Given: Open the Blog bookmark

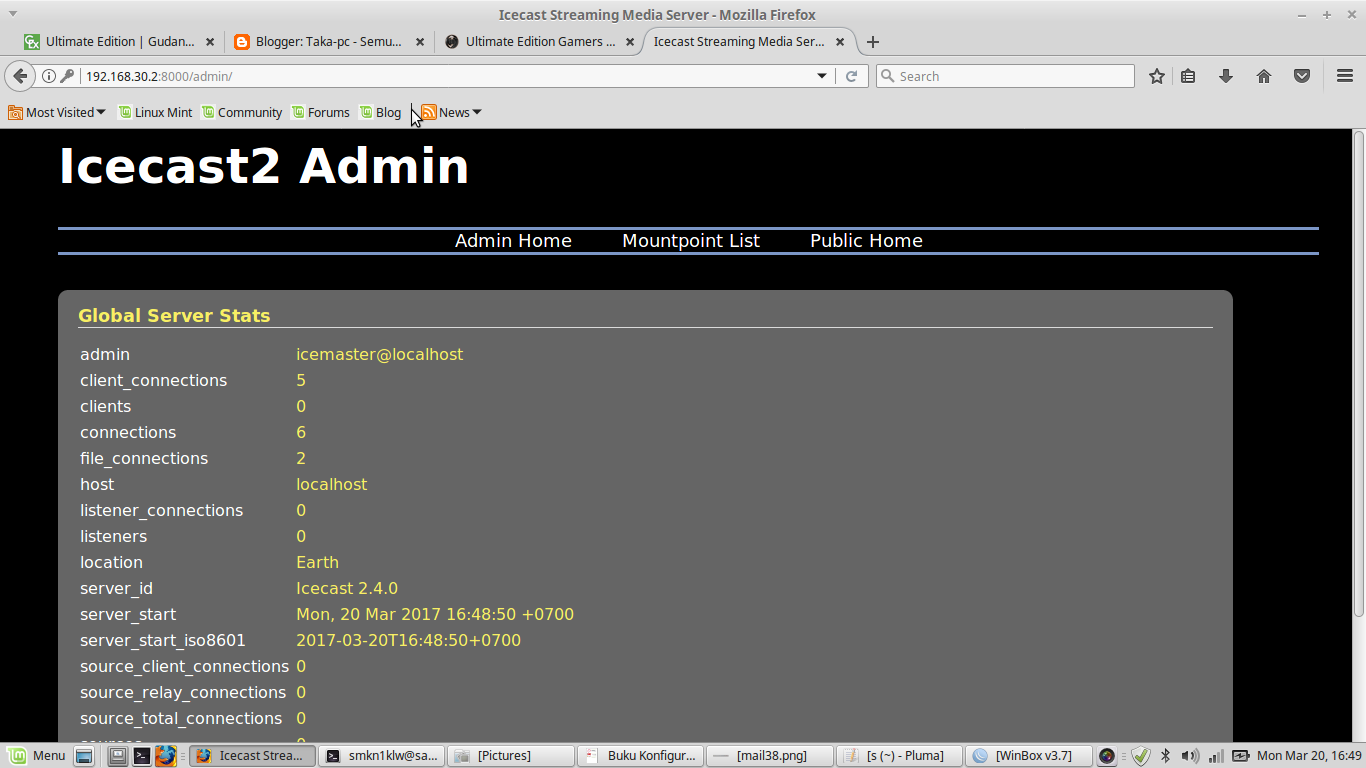Looking at the screenshot, I should [380, 113].
